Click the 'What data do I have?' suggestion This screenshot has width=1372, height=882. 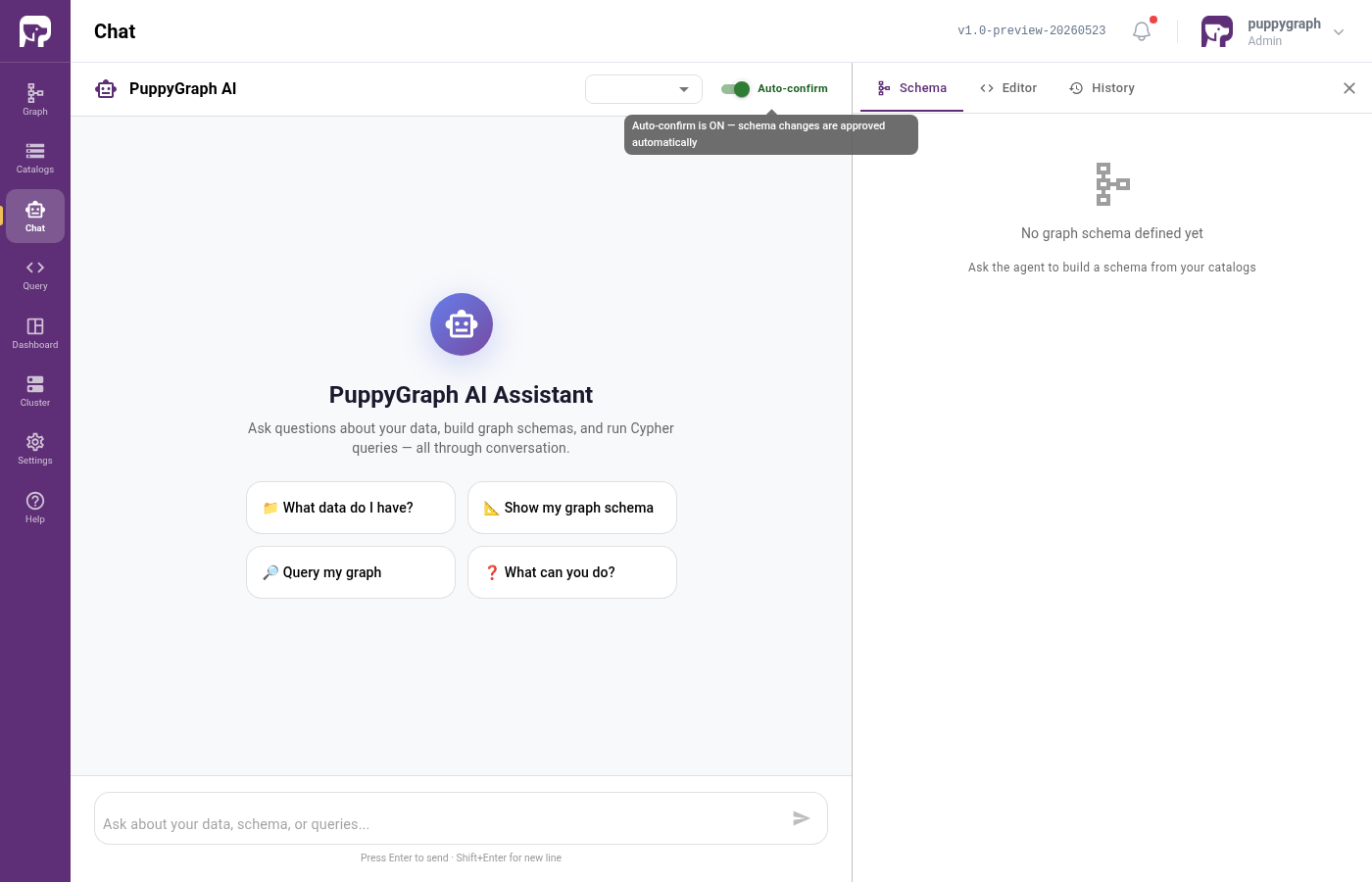click(x=351, y=508)
